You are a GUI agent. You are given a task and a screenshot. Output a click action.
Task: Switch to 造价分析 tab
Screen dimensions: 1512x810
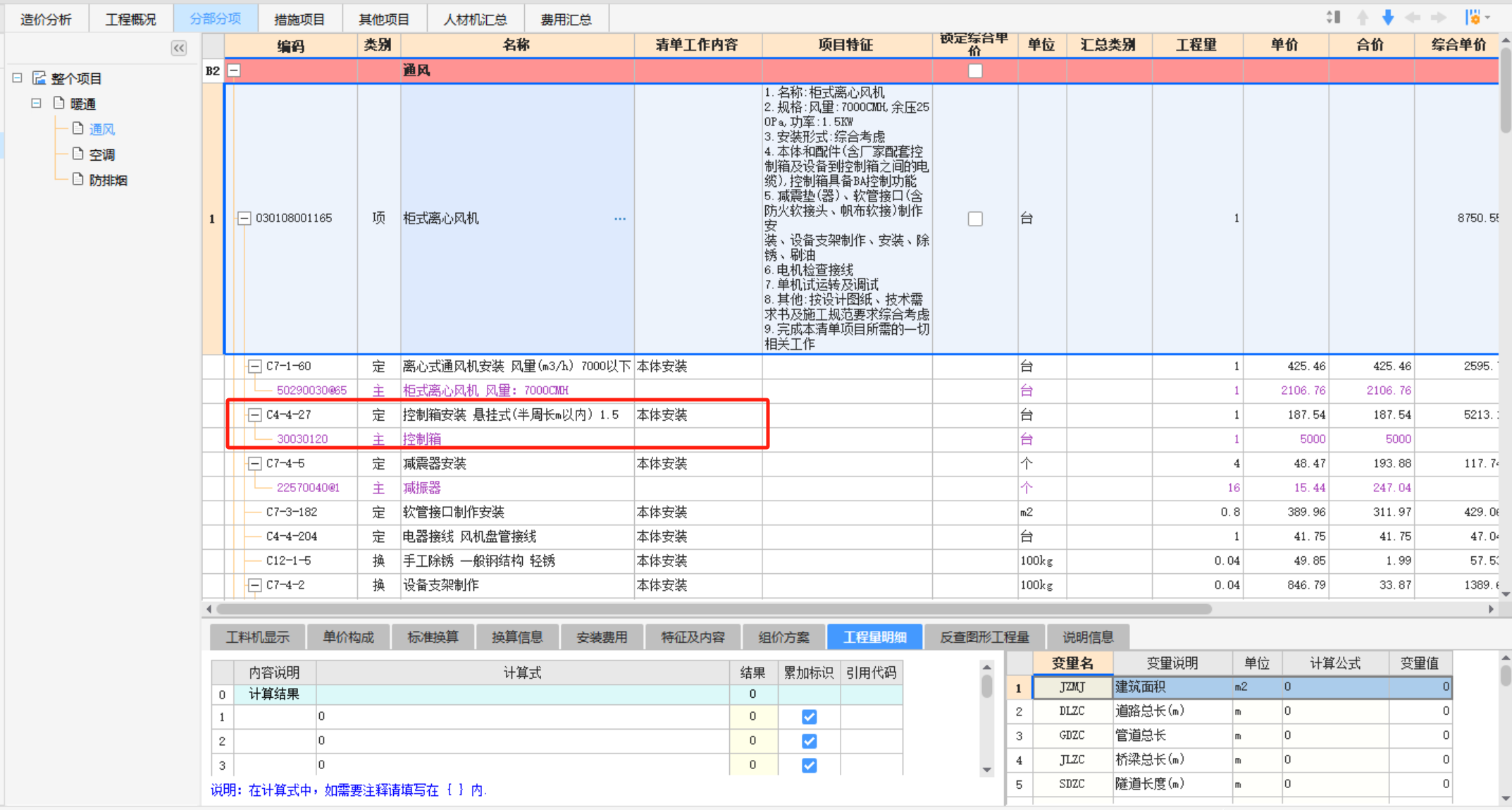tap(47, 19)
